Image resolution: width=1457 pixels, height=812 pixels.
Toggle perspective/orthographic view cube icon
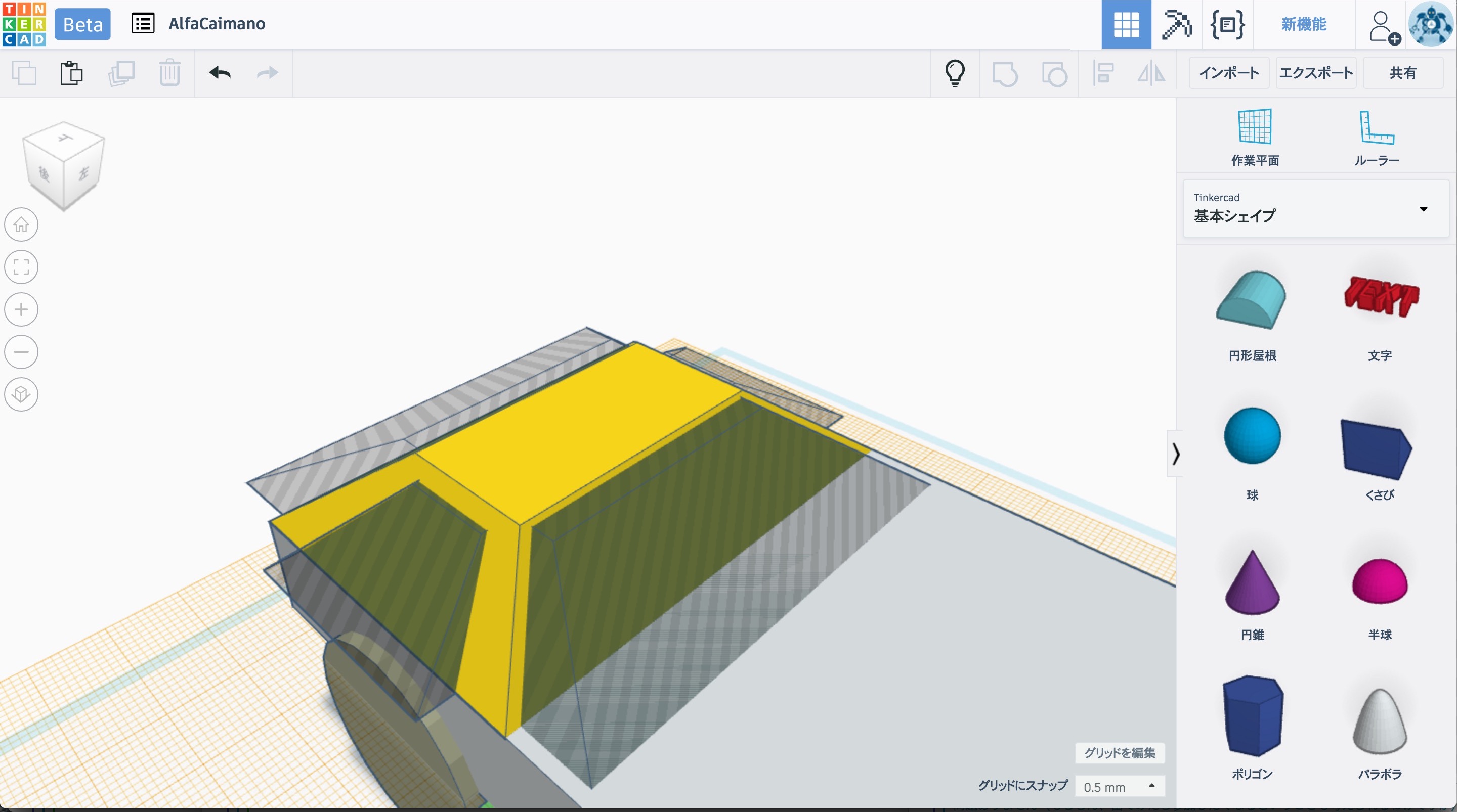(21, 394)
